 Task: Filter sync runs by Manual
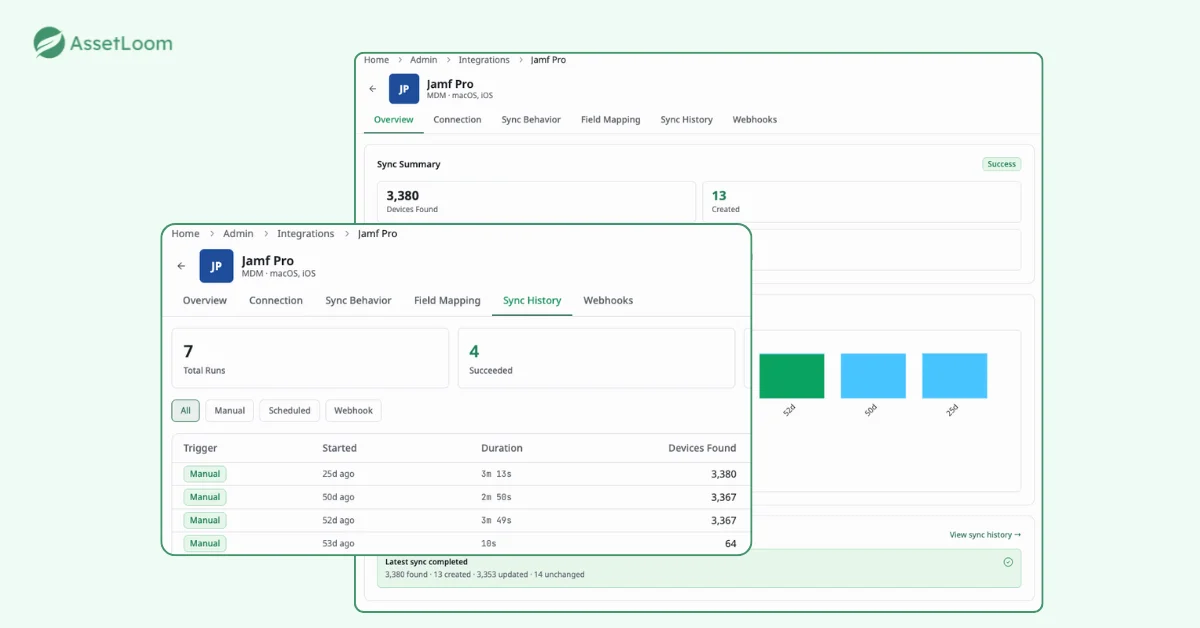coord(230,410)
